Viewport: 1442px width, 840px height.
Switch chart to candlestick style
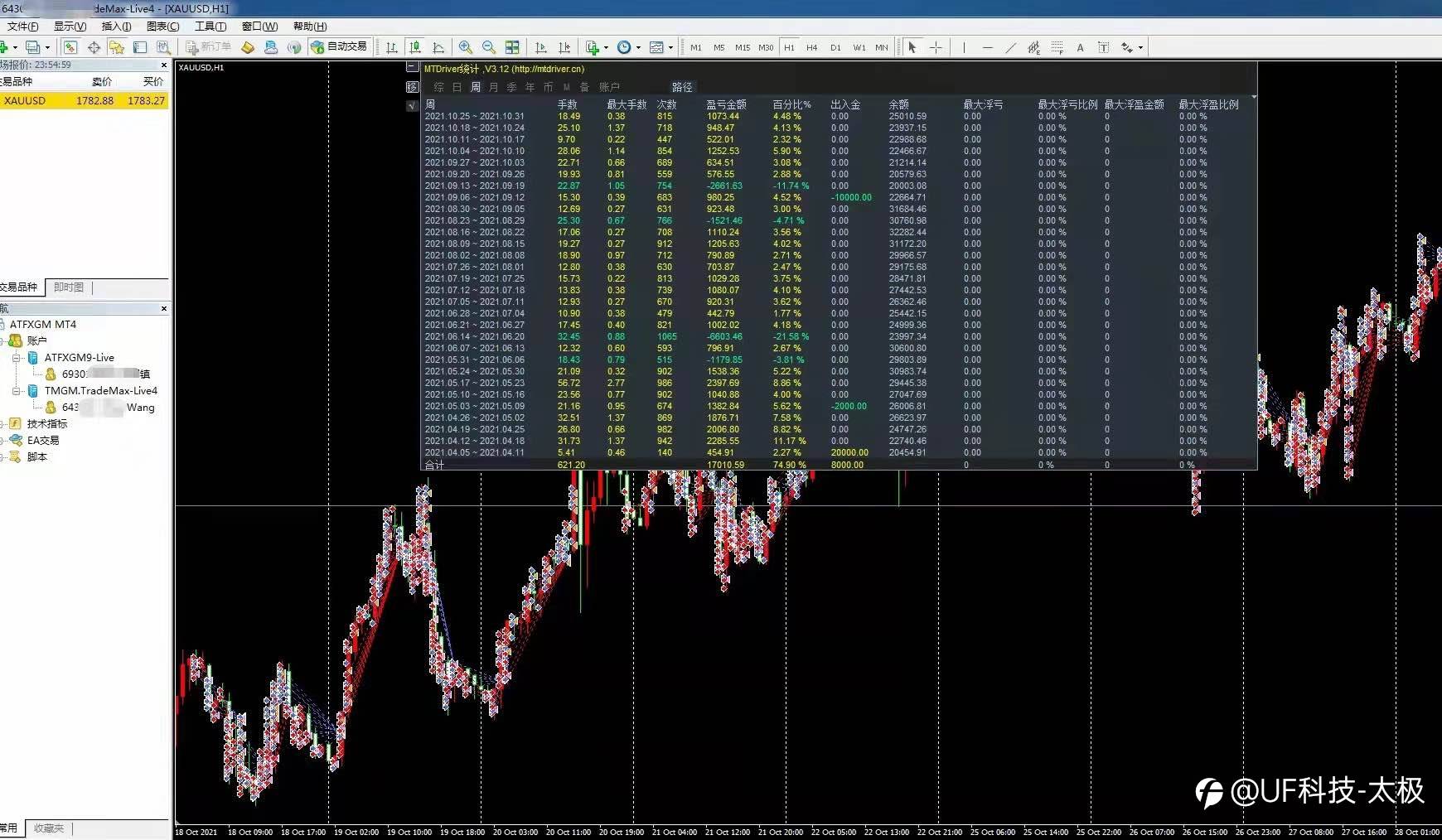pyautogui.click(x=415, y=47)
